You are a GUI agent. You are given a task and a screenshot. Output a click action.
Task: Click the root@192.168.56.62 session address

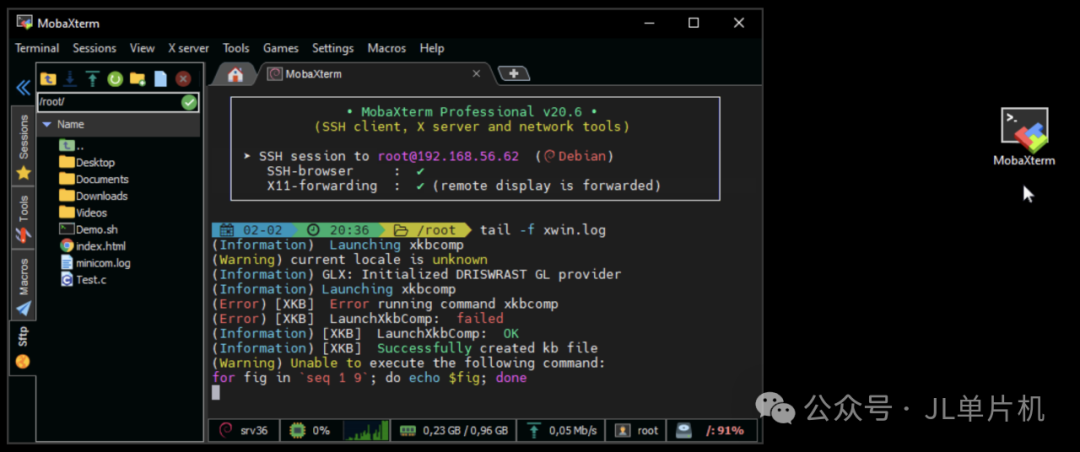448,156
